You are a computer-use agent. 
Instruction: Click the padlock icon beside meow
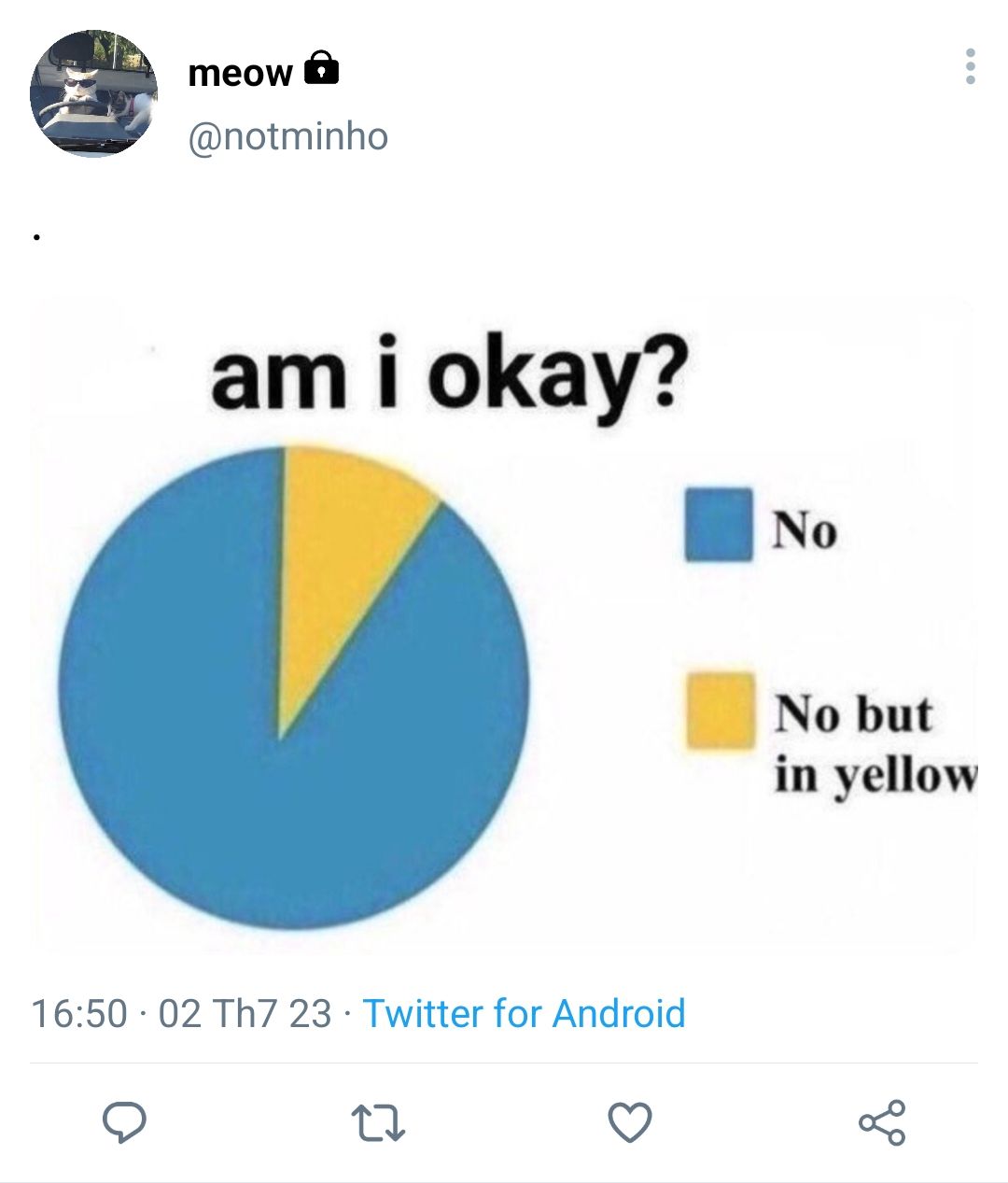322,67
